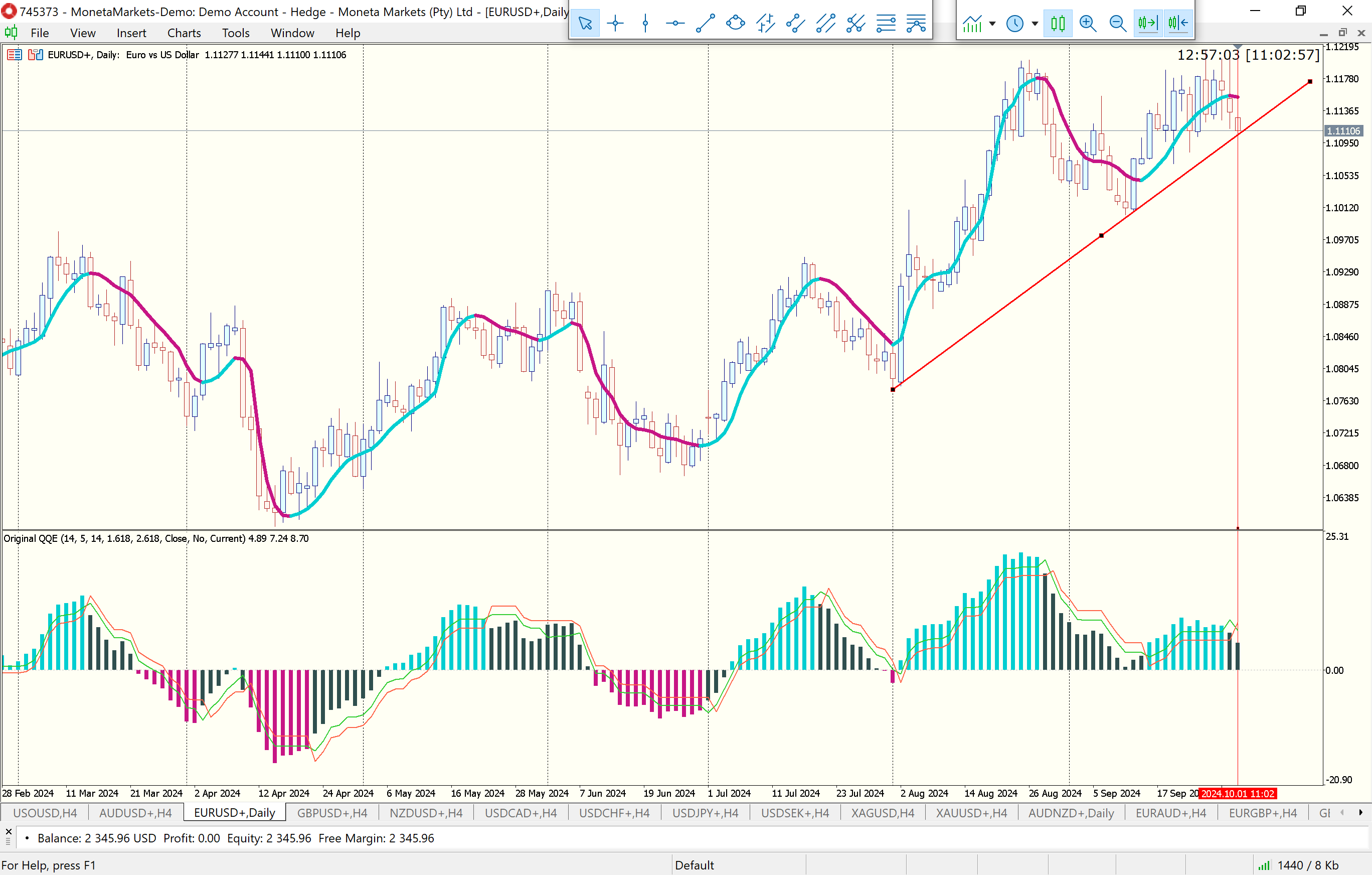Toggle chart auto scroll to end
1372x875 pixels.
coord(1147,24)
